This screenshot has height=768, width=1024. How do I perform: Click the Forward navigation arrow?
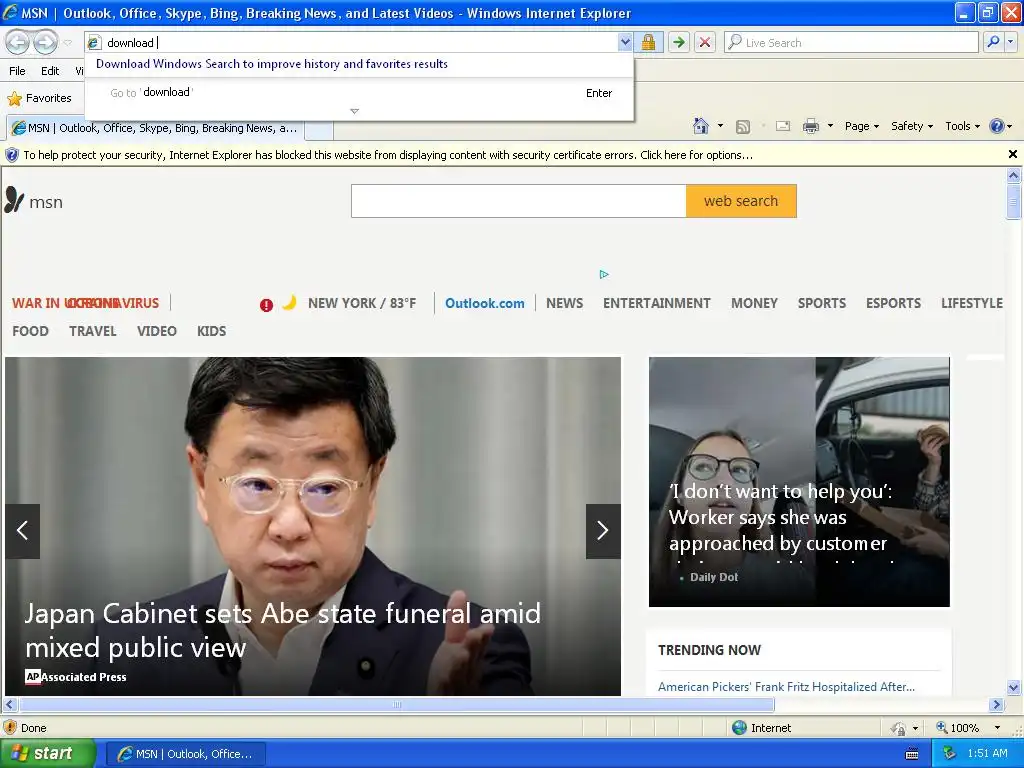coord(45,42)
